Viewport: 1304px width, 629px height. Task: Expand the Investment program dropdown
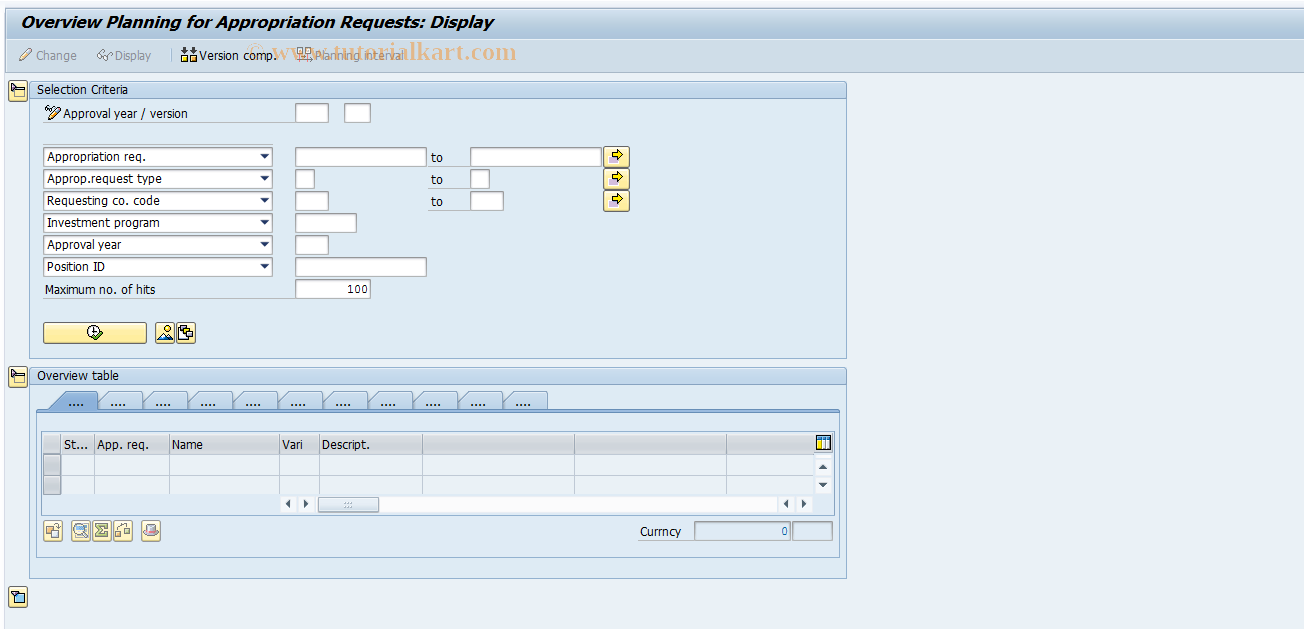pyautogui.click(x=264, y=223)
